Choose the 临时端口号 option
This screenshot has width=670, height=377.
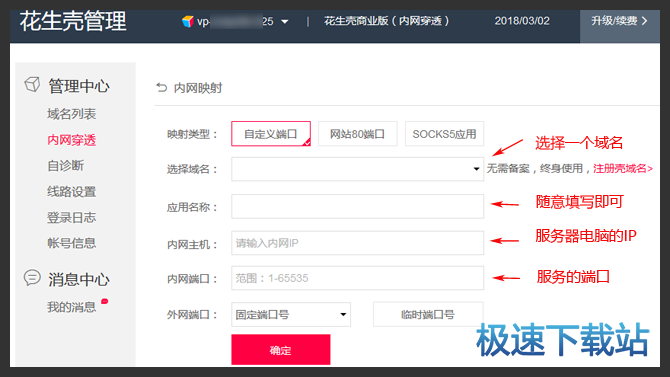point(428,315)
